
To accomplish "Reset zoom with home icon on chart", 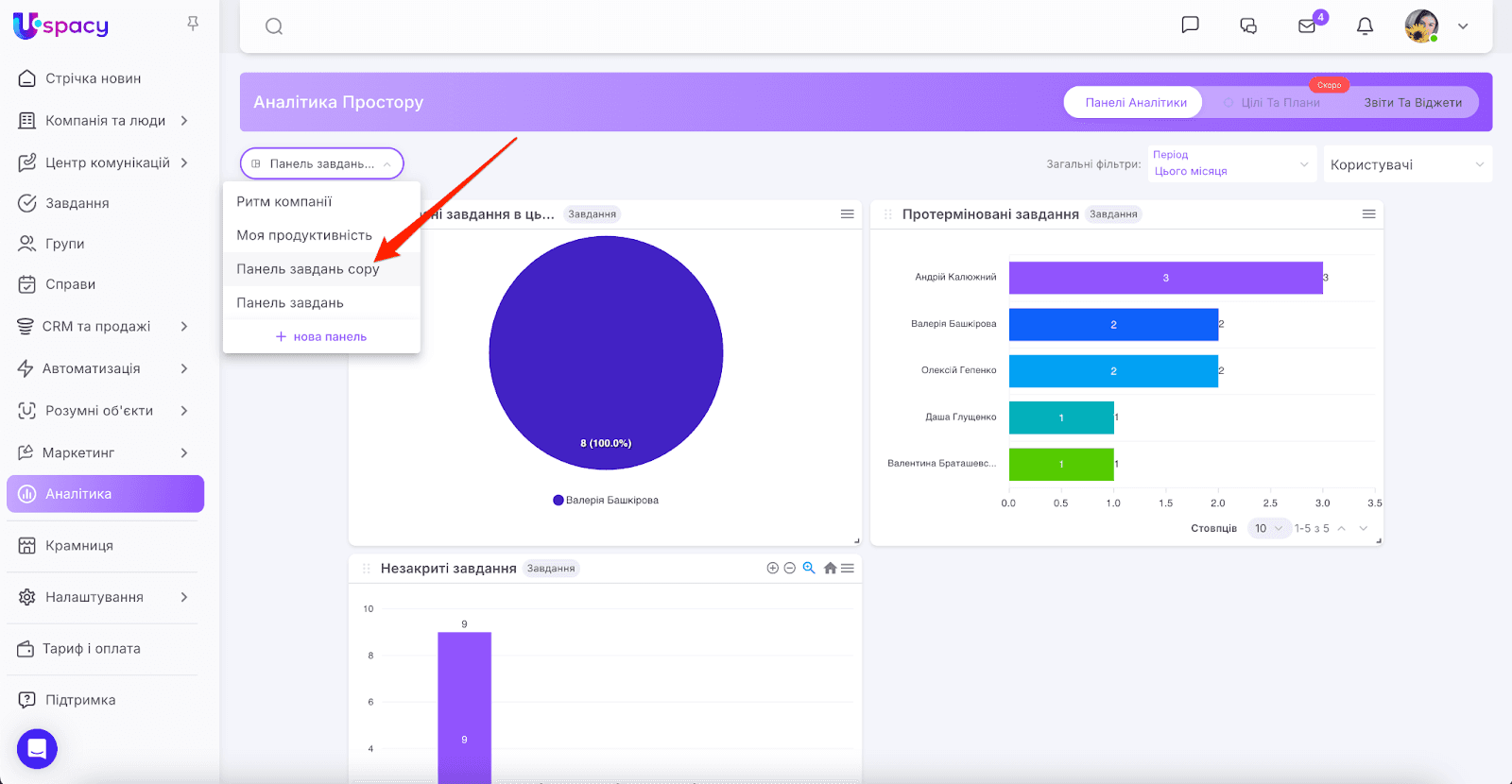I will (830, 568).
